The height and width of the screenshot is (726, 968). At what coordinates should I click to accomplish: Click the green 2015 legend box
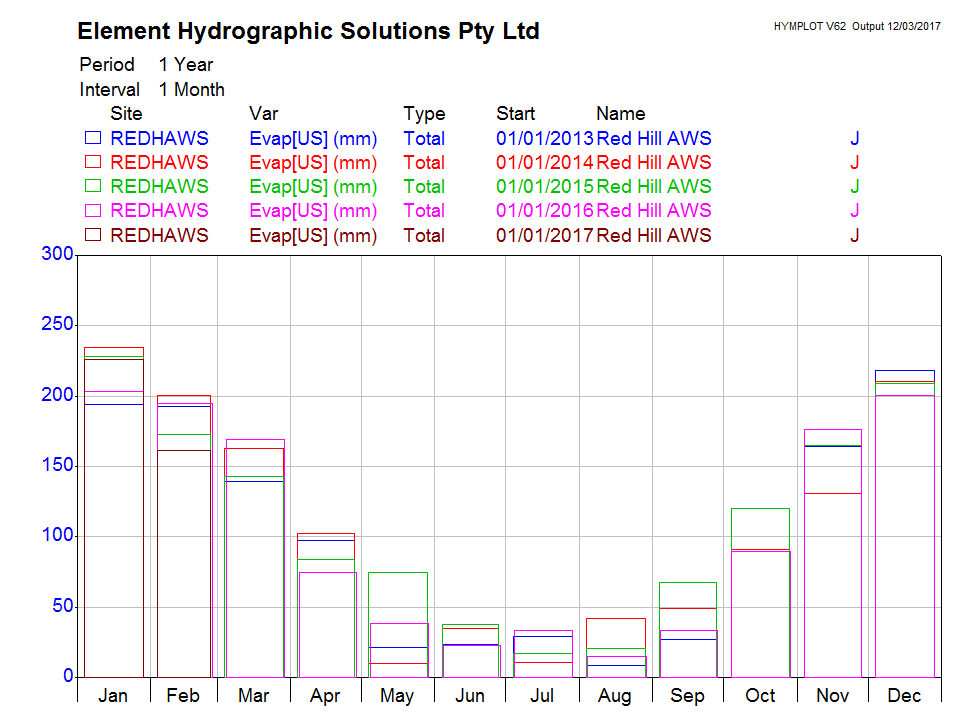(x=93, y=186)
